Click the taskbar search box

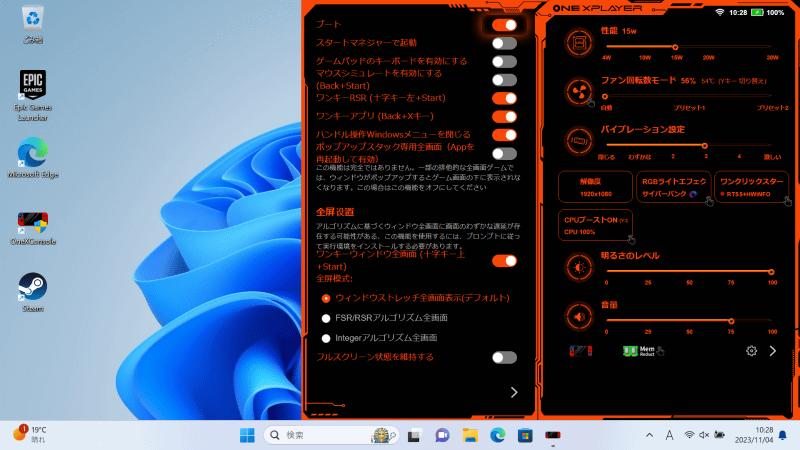(x=331, y=435)
